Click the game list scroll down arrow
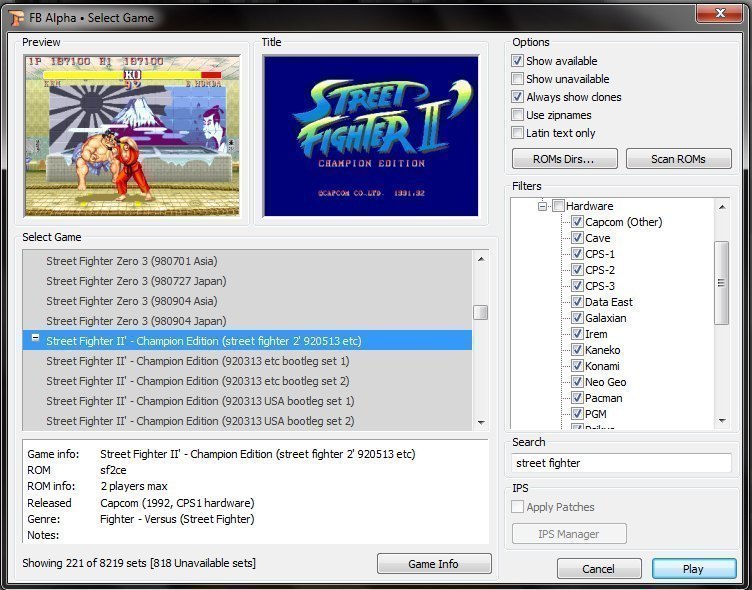 [x=481, y=423]
